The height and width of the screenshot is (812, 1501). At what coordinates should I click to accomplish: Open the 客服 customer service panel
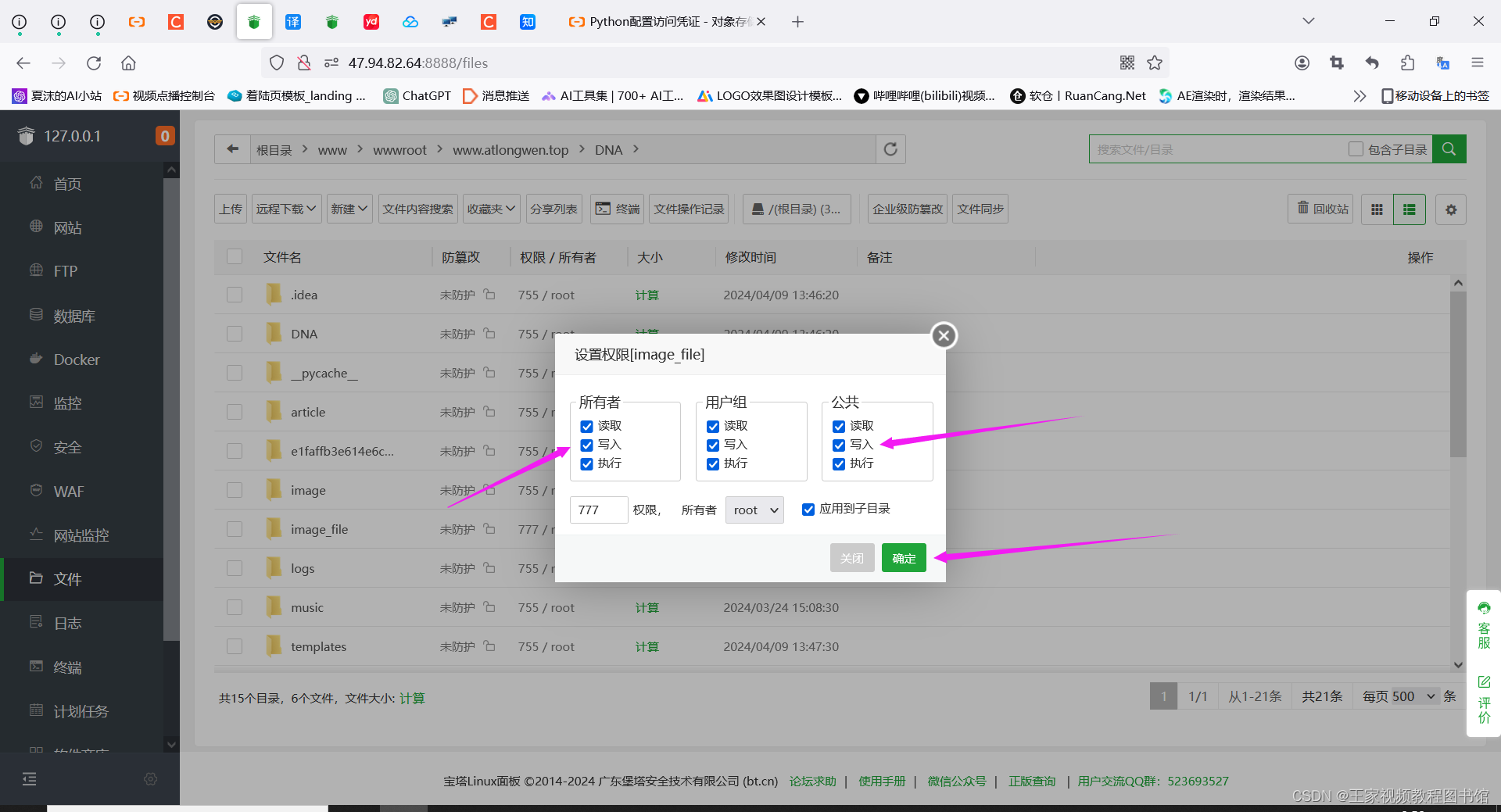click(x=1484, y=625)
